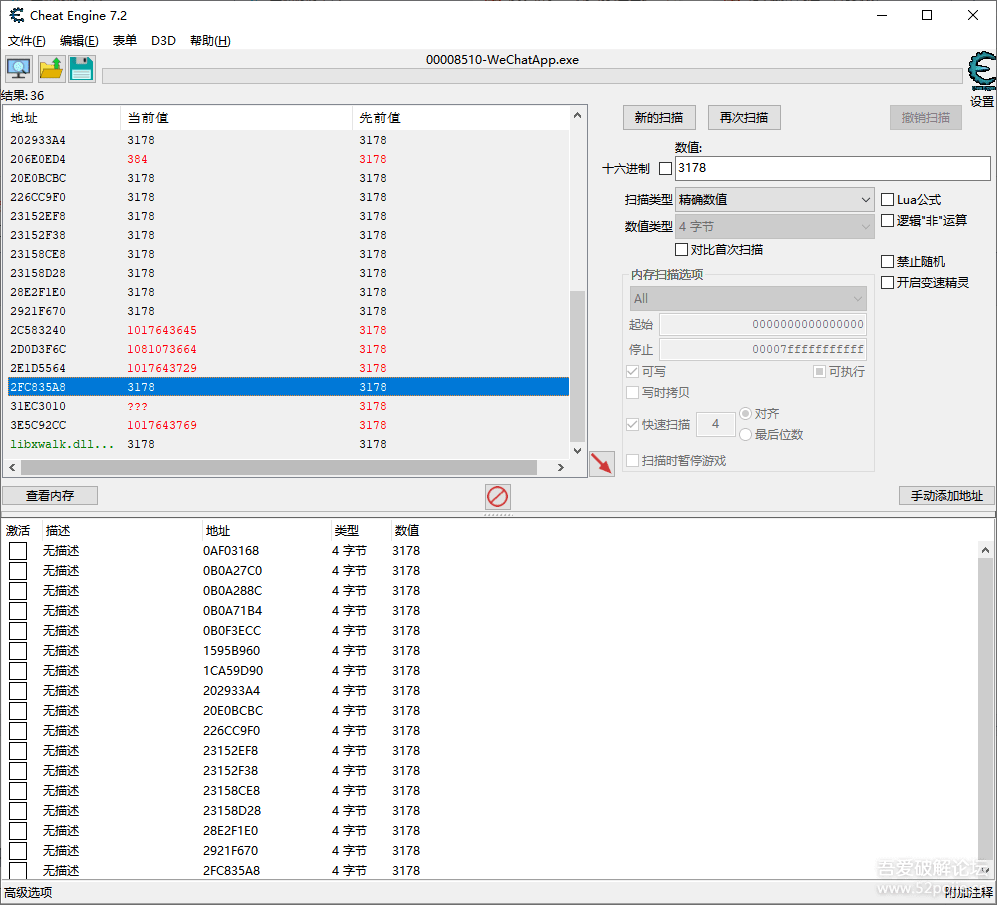Screen dimensions: 997x905
Task: Click the 数值 input field containing 3178
Action: click(x=832, y=168)
